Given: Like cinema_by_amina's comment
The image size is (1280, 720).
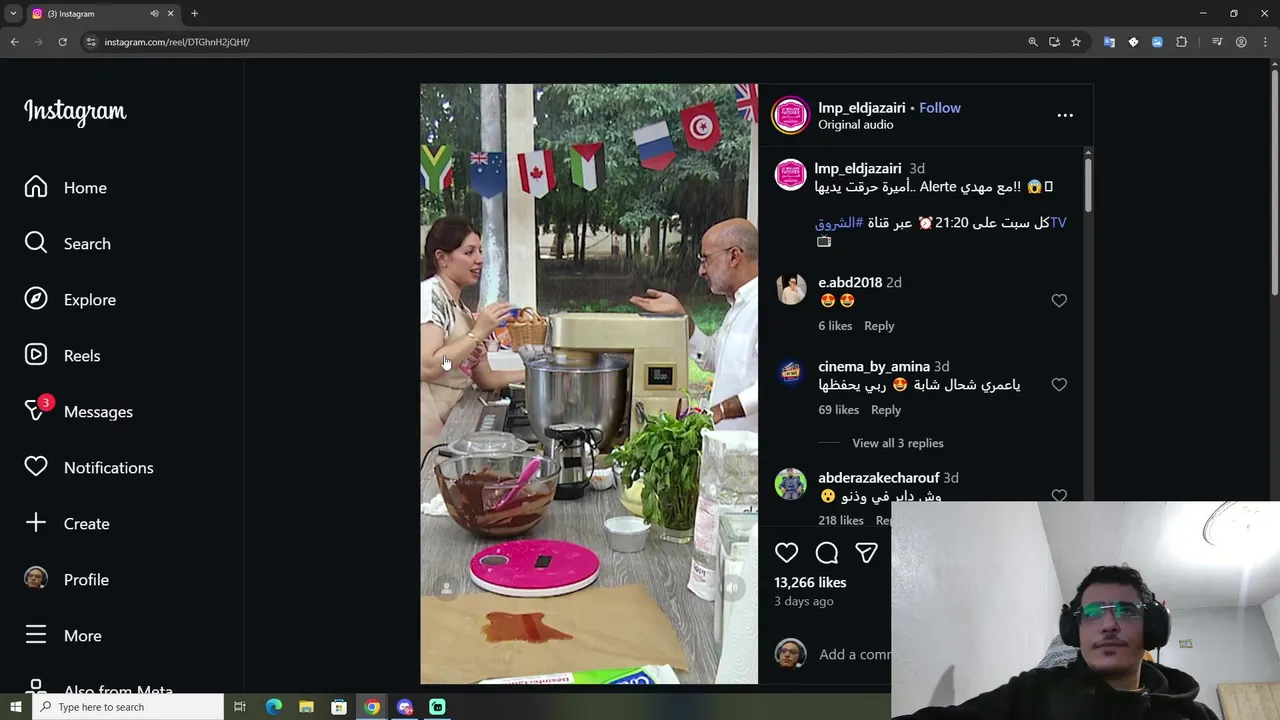Looking at the screenshot, I should point(1059,384).
